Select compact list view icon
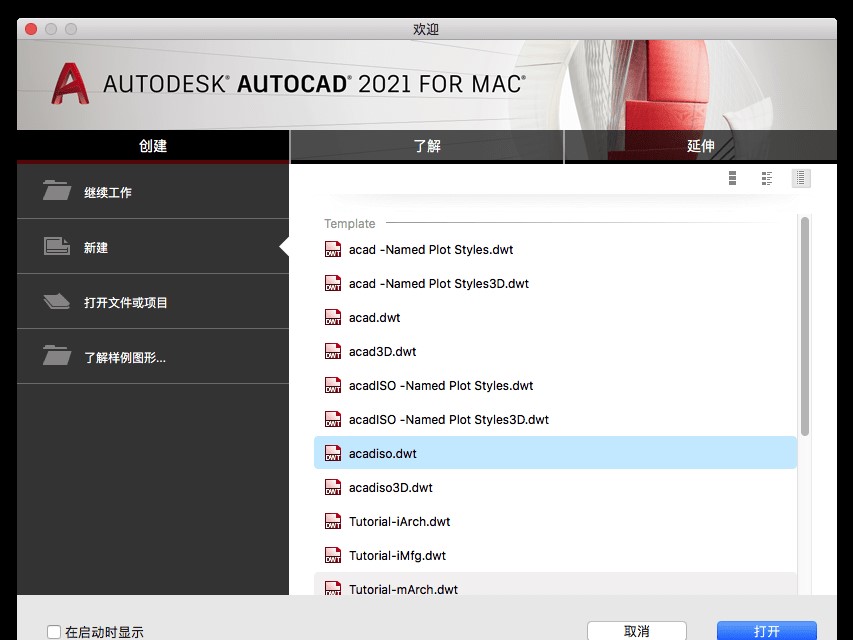 tap(801, 178)
